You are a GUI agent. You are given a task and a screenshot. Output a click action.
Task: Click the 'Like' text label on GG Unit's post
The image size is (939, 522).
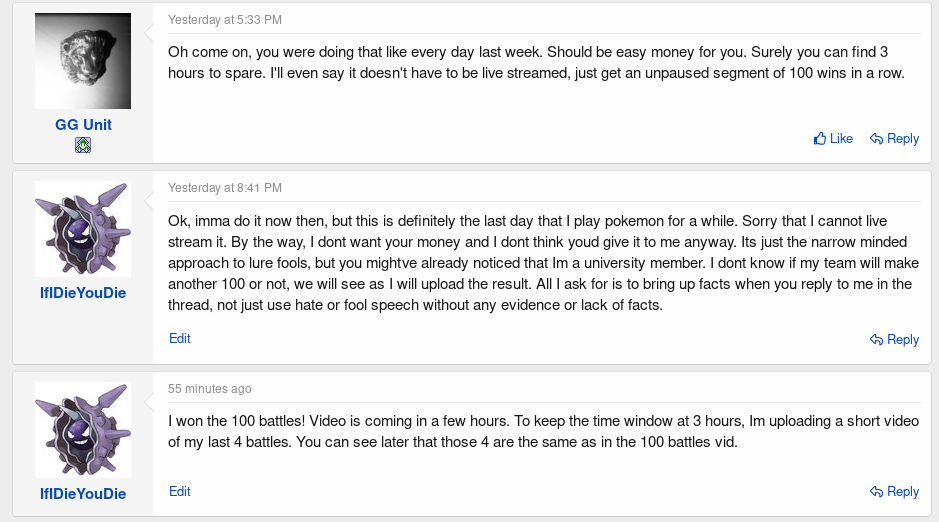pos(841,138)
